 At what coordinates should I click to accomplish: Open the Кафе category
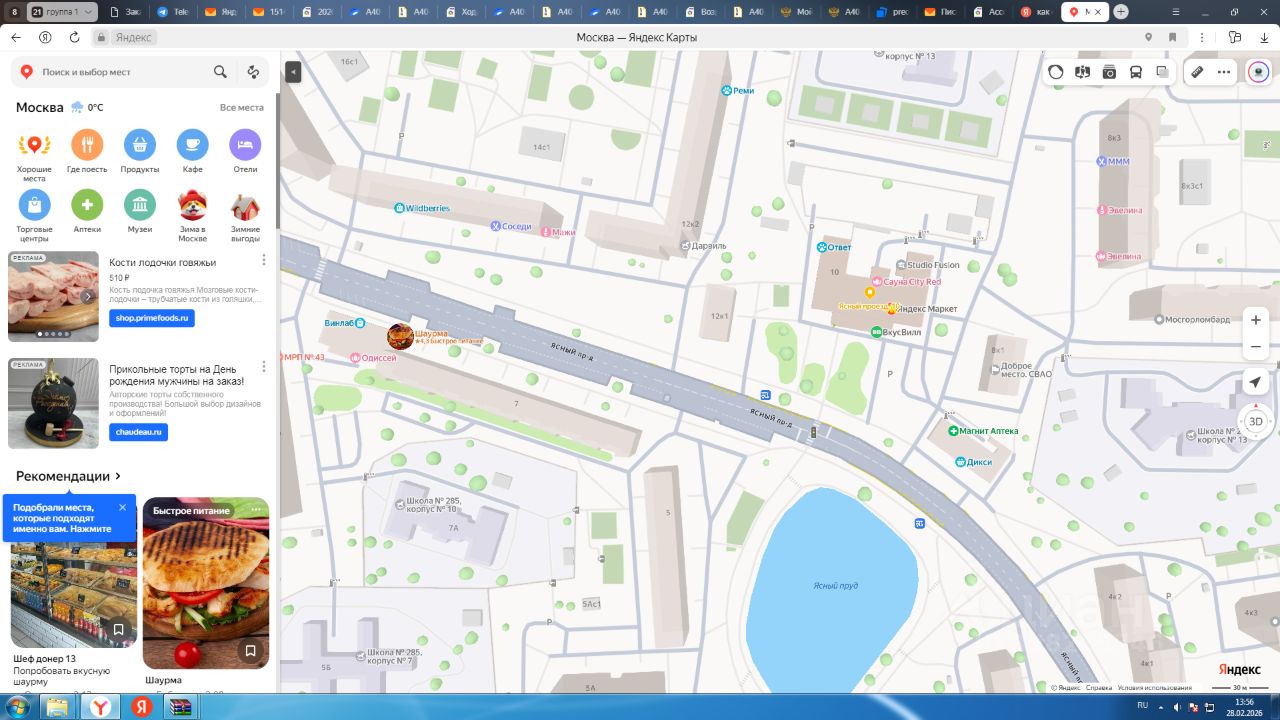[193, 151]
